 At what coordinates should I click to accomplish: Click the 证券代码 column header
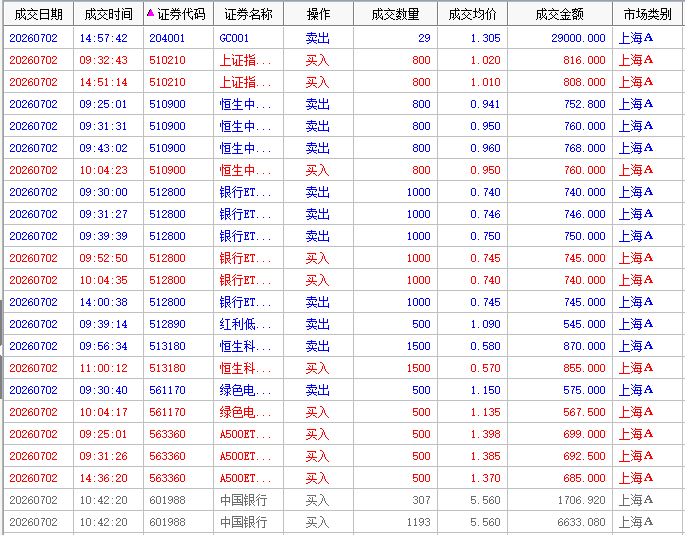point(181,14)
